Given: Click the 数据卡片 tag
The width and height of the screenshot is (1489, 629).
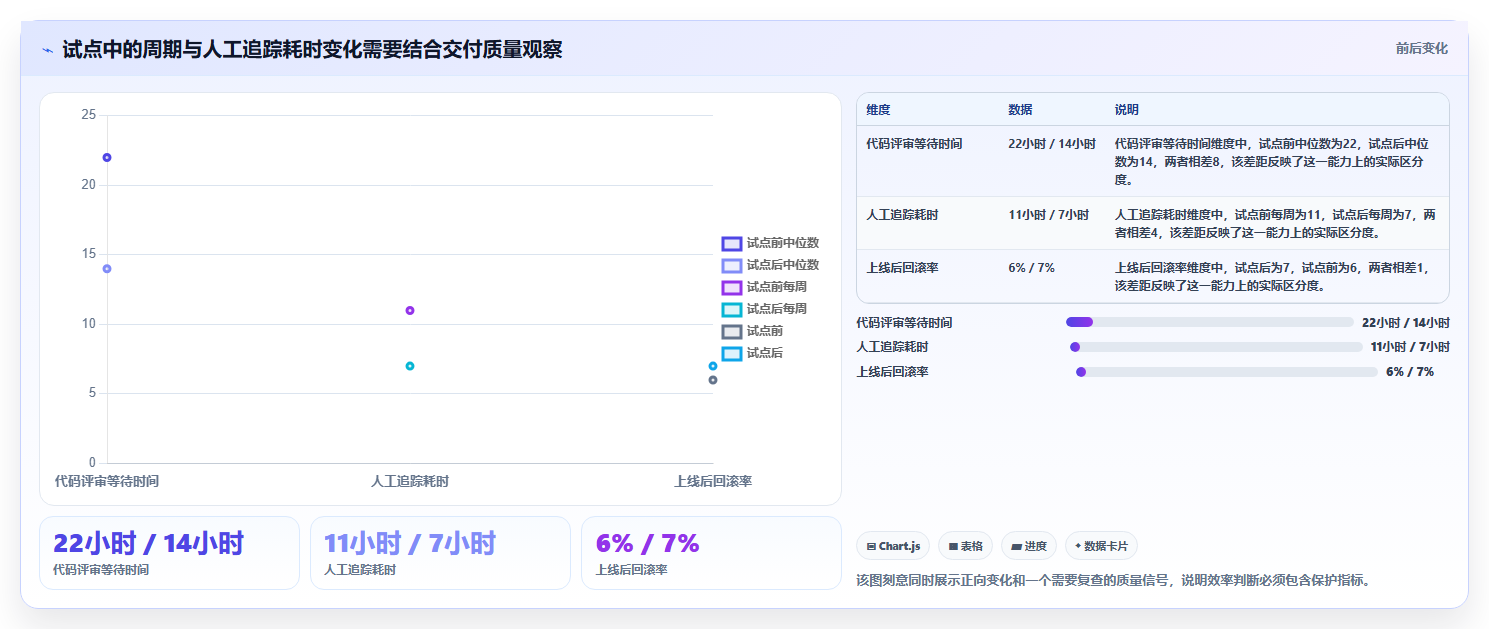Looking at the screenshot, I should coord(1101,546).
